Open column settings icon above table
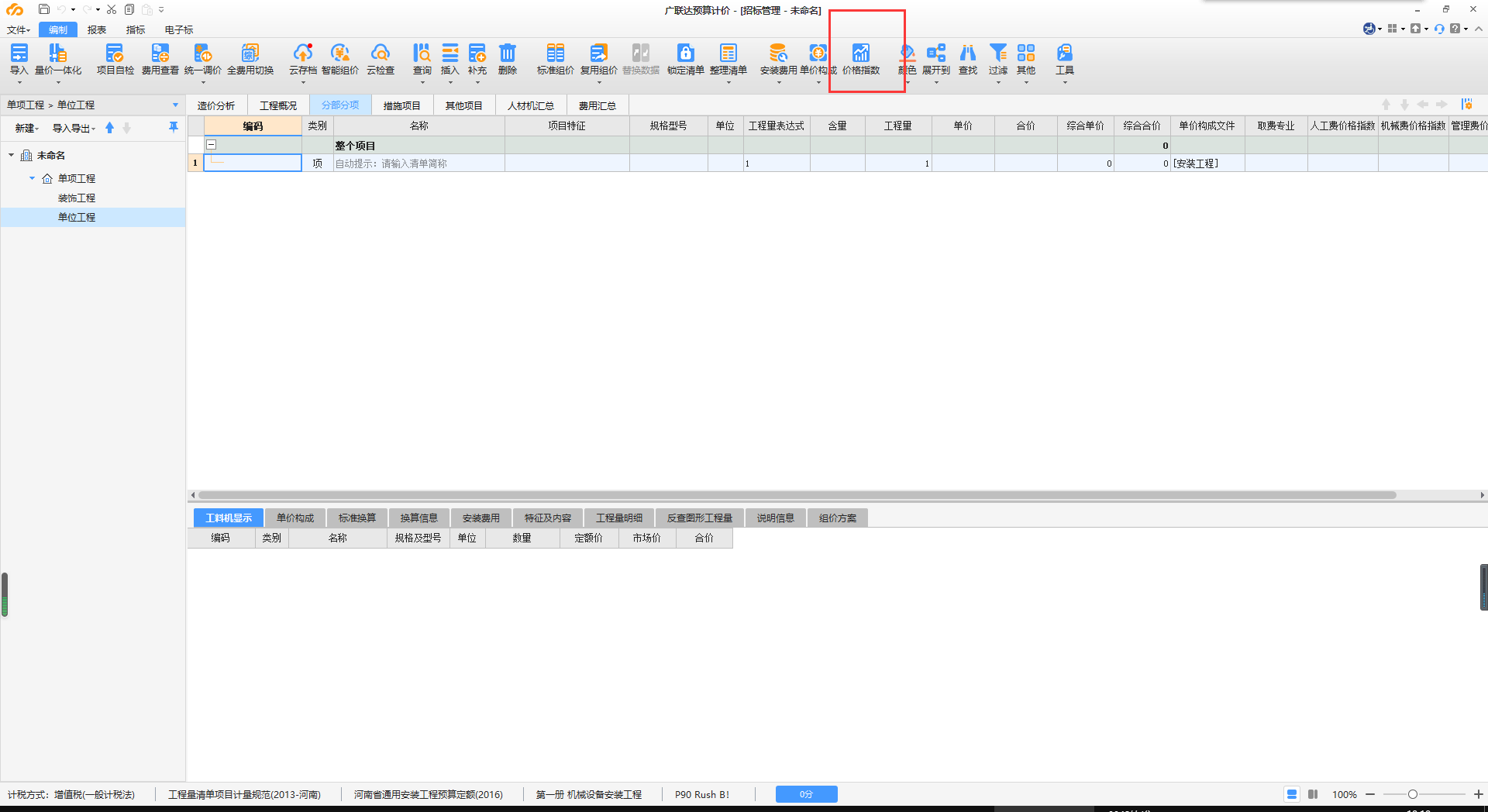1488x812 pixels. 1466,105
